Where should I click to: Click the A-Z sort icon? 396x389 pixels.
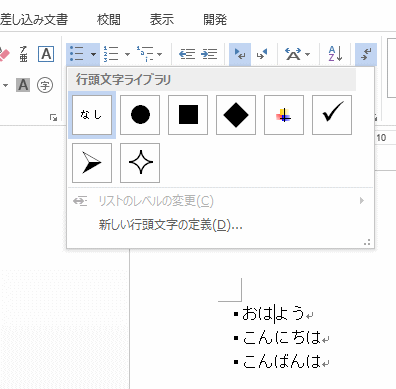[x=335, y=54]
